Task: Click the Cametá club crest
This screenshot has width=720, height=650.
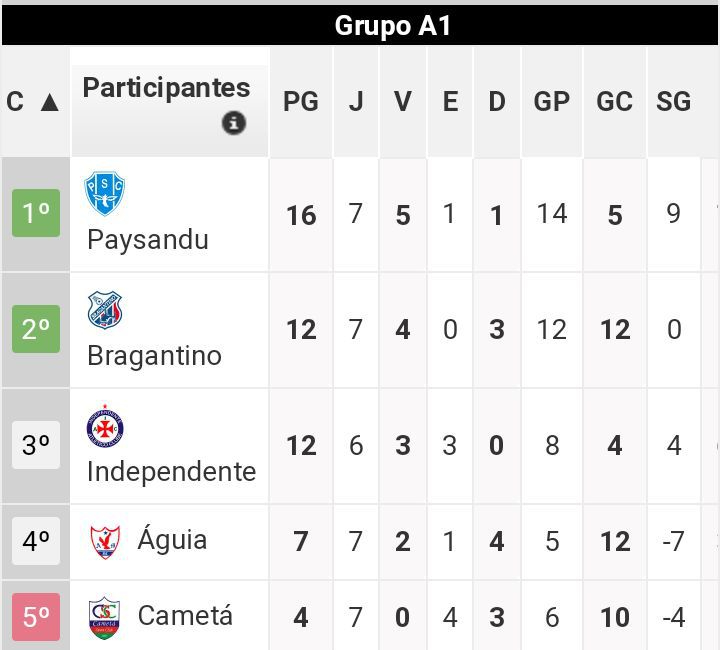Action: pyautogui.click(x=104, y=616)
